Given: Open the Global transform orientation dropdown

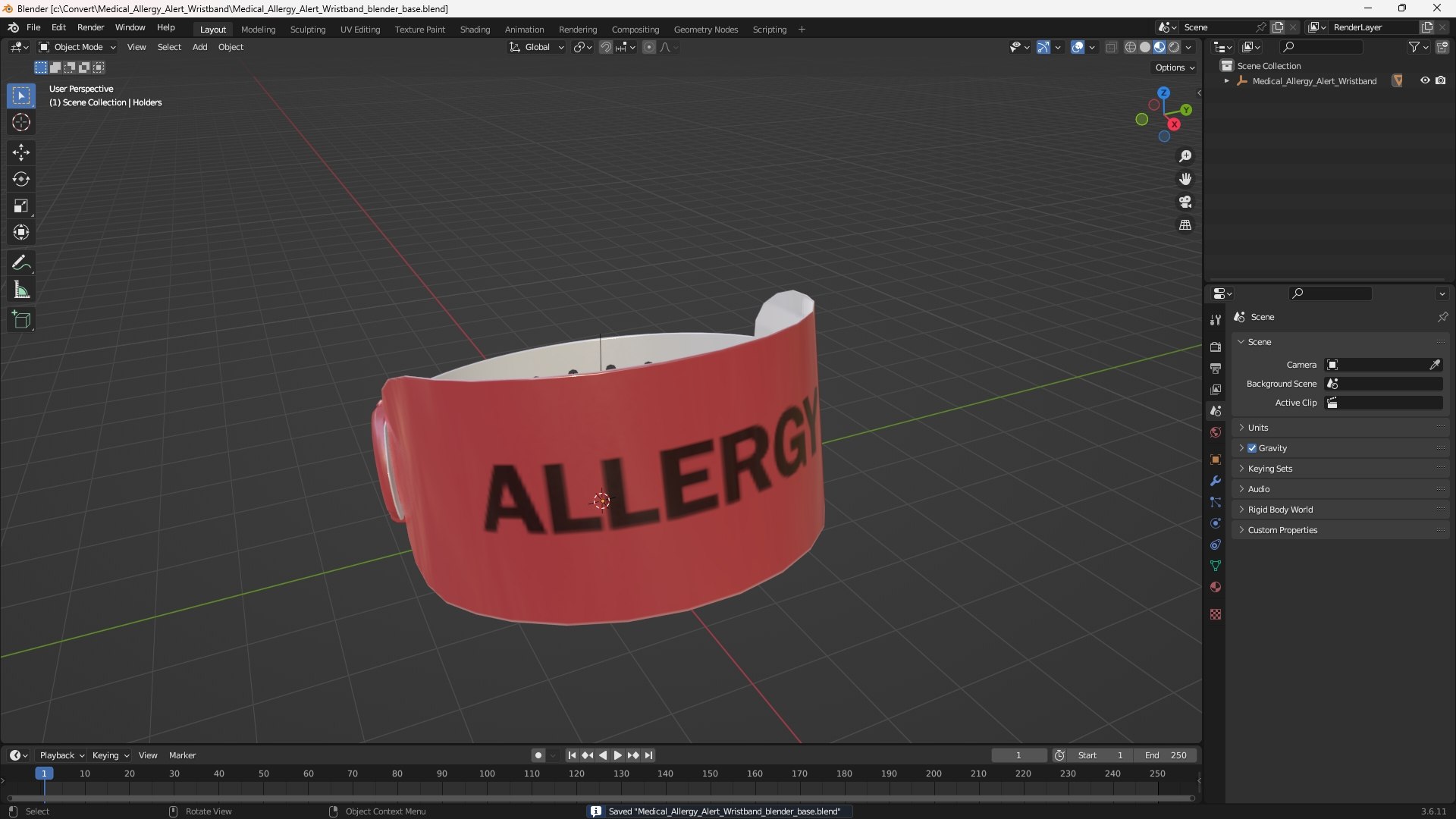Looking at the screenshot, I should tap(537, 47).
